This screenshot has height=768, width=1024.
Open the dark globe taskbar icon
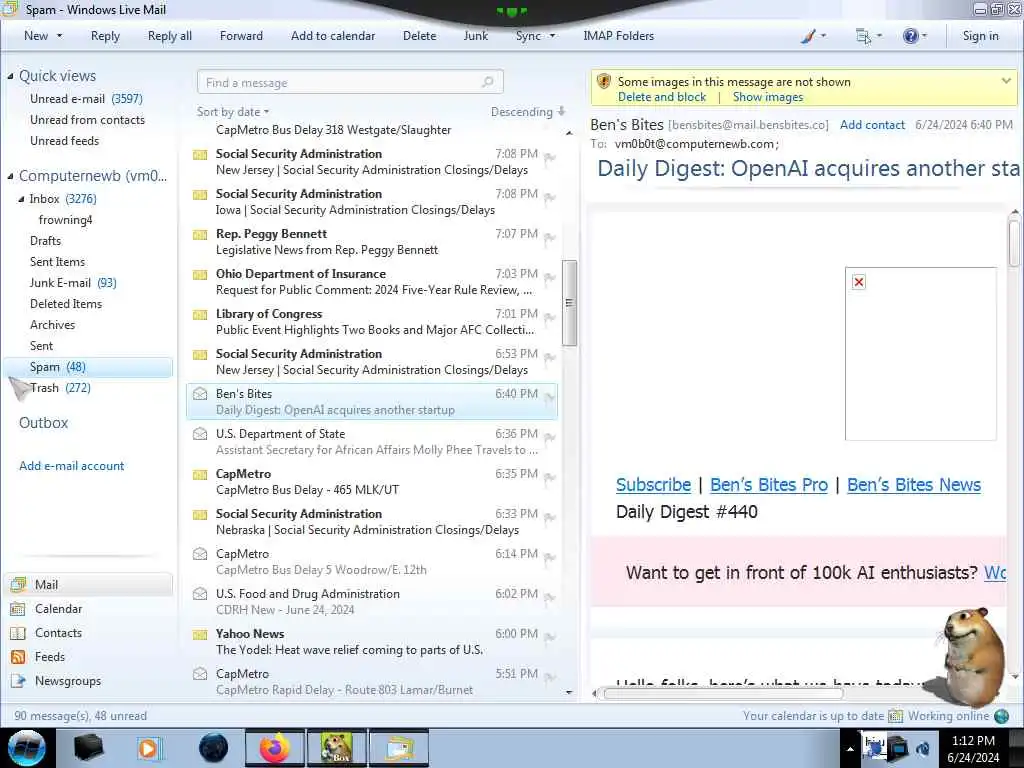[214, 748]
